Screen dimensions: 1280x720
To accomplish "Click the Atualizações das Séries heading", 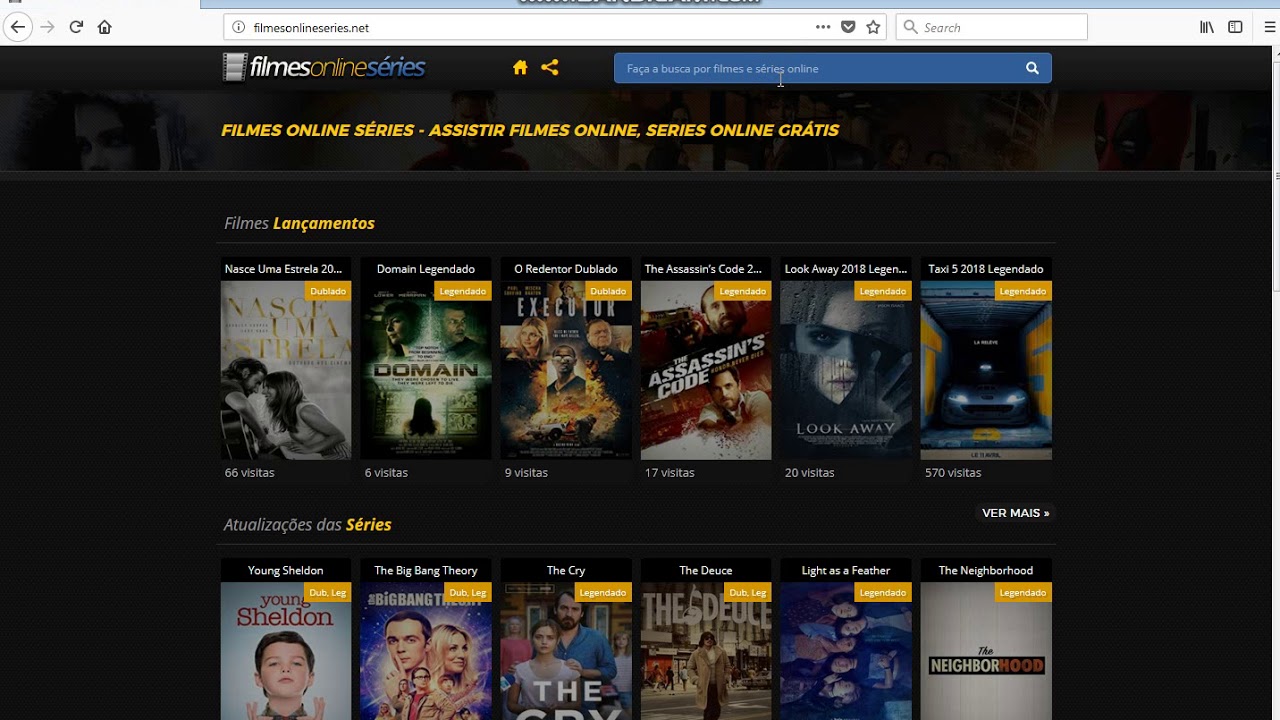I will (307, 524).
